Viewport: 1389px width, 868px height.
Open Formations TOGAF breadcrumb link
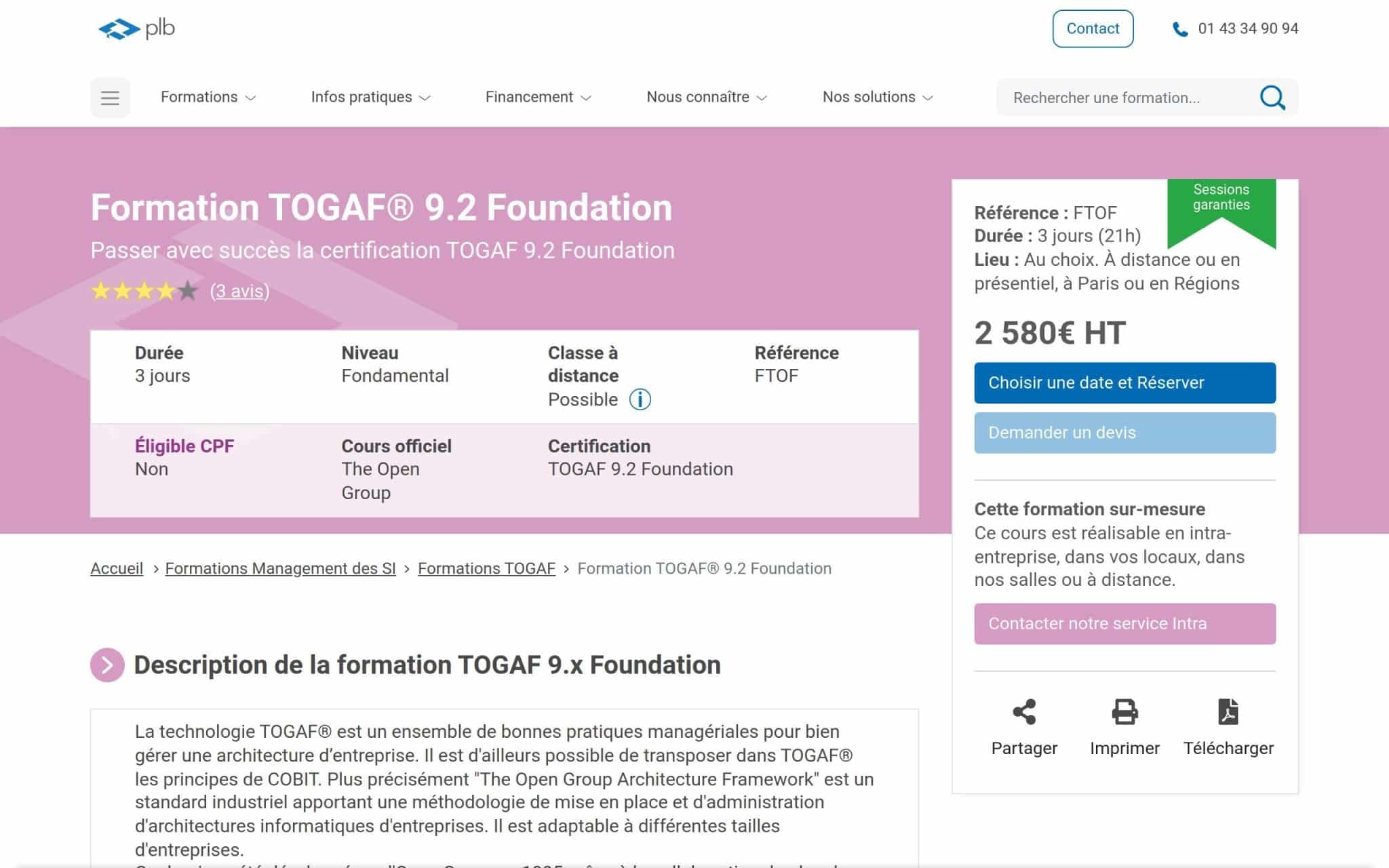(486, 568)
